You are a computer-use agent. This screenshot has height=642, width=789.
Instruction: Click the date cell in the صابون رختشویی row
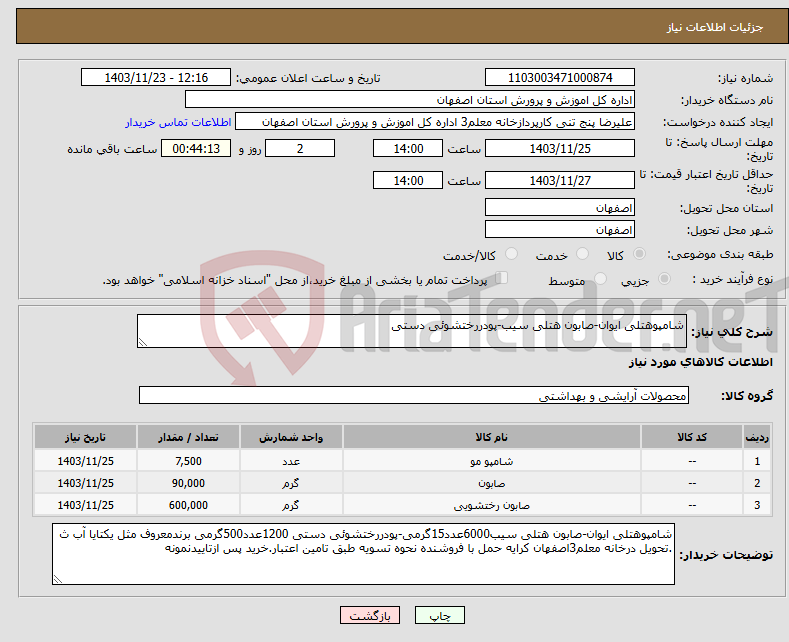pos(85,505)
